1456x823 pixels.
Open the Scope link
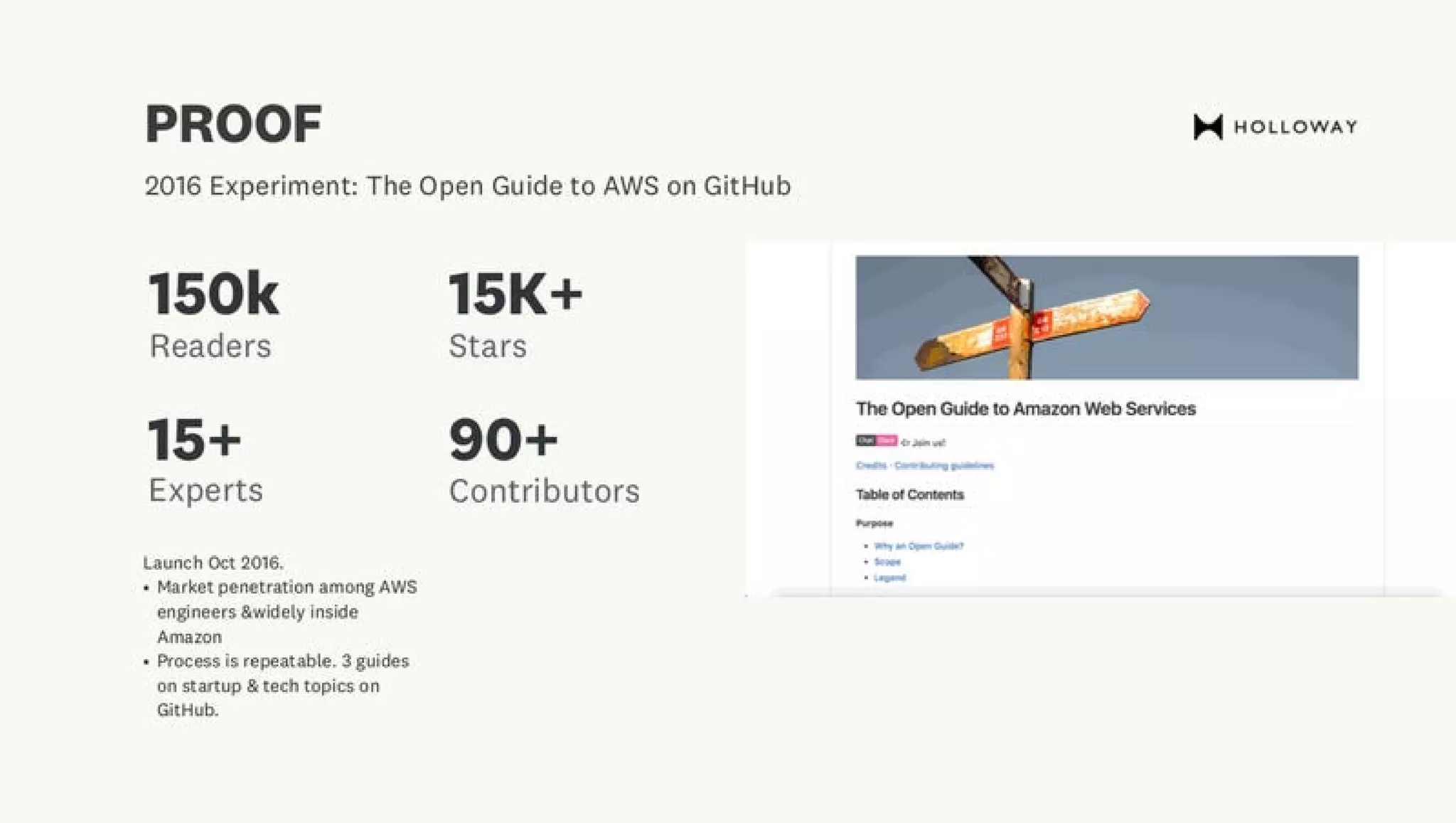pyautogui.click(x=887, y=562)
